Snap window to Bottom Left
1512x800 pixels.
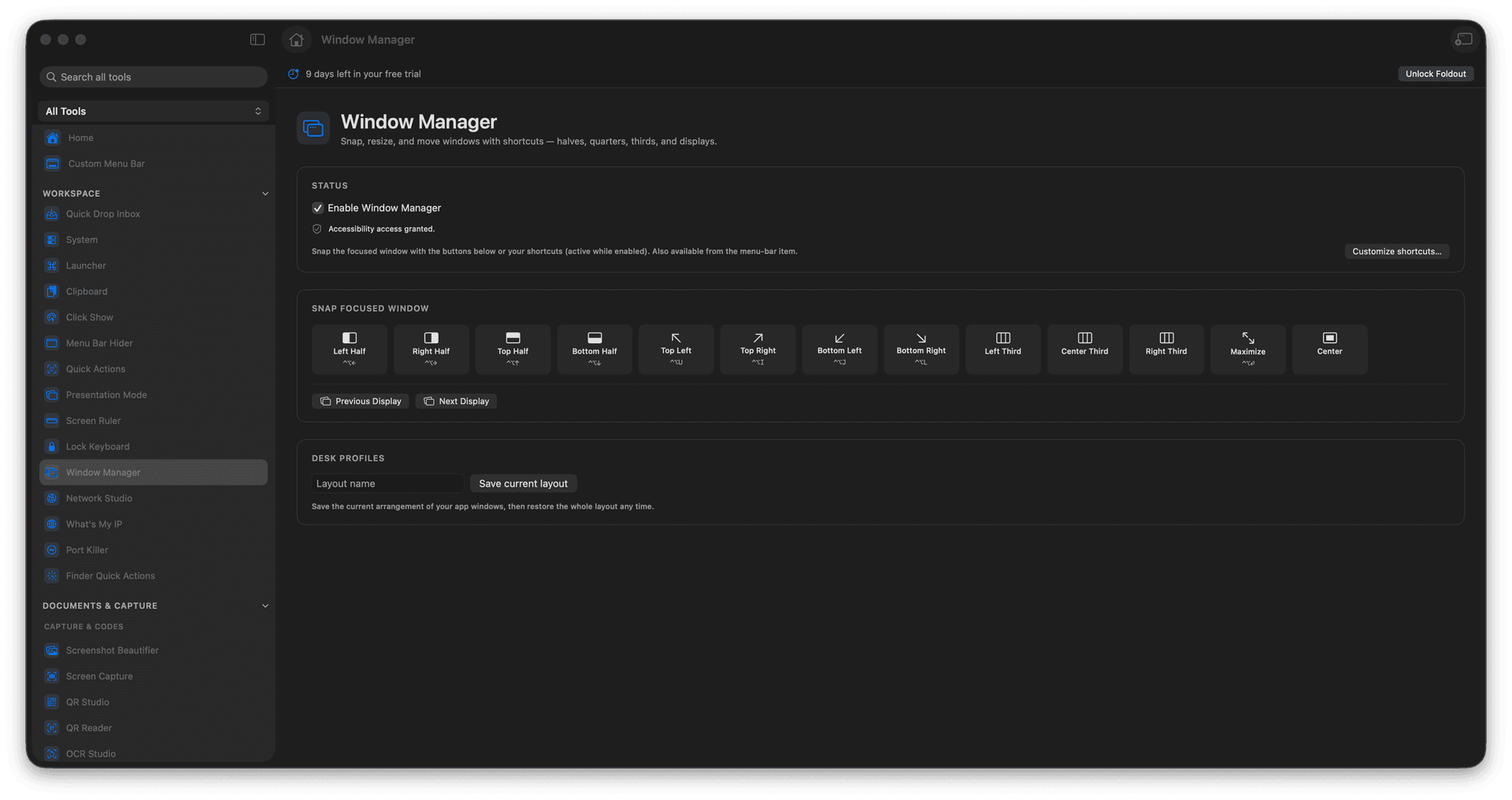click(x=839, y=349)
